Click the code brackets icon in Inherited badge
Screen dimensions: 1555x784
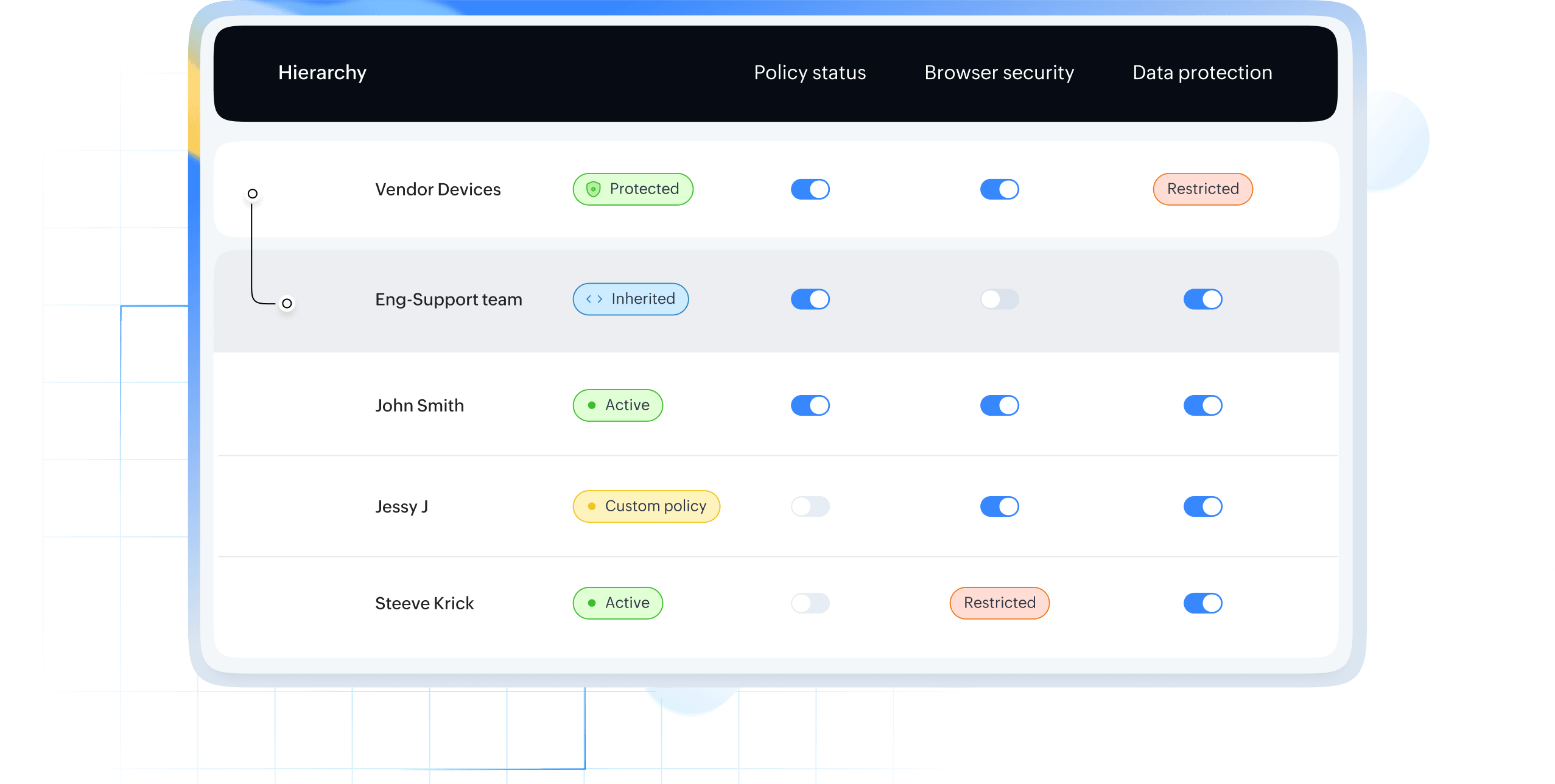(594, 299)
